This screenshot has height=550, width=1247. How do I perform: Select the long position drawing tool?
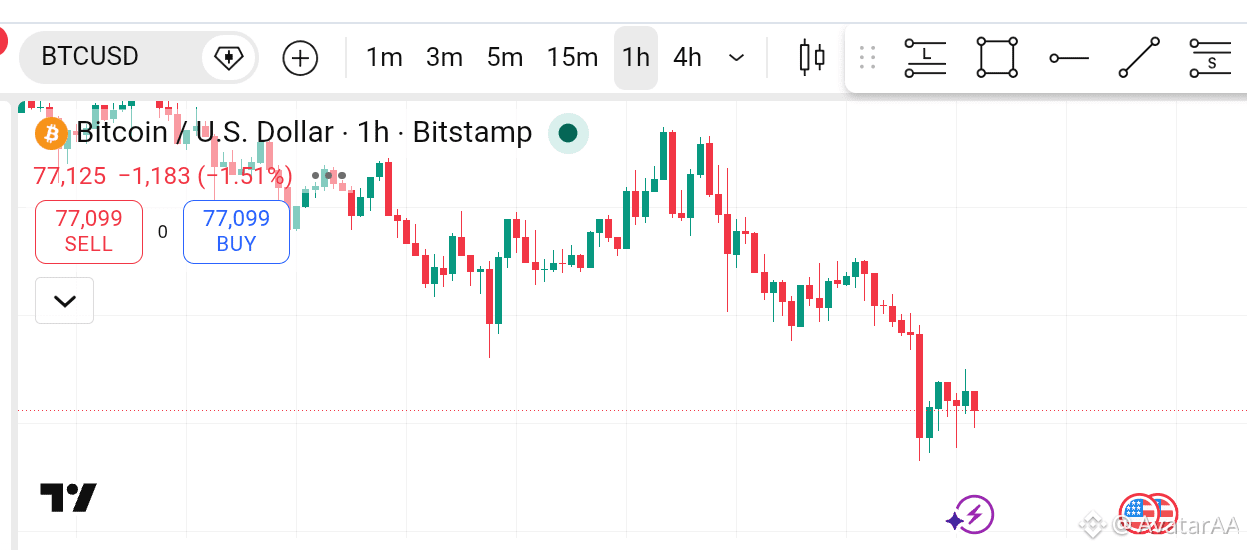click(x=926, y=58)
